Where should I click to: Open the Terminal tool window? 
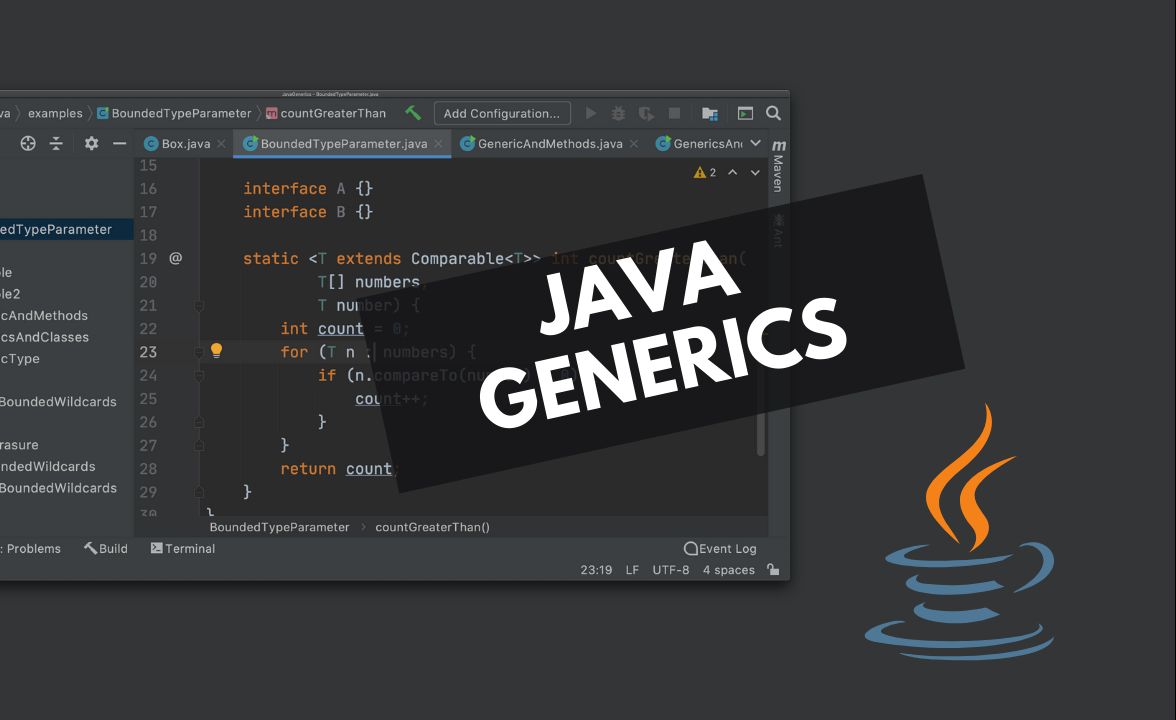click(x=183, y=549)
